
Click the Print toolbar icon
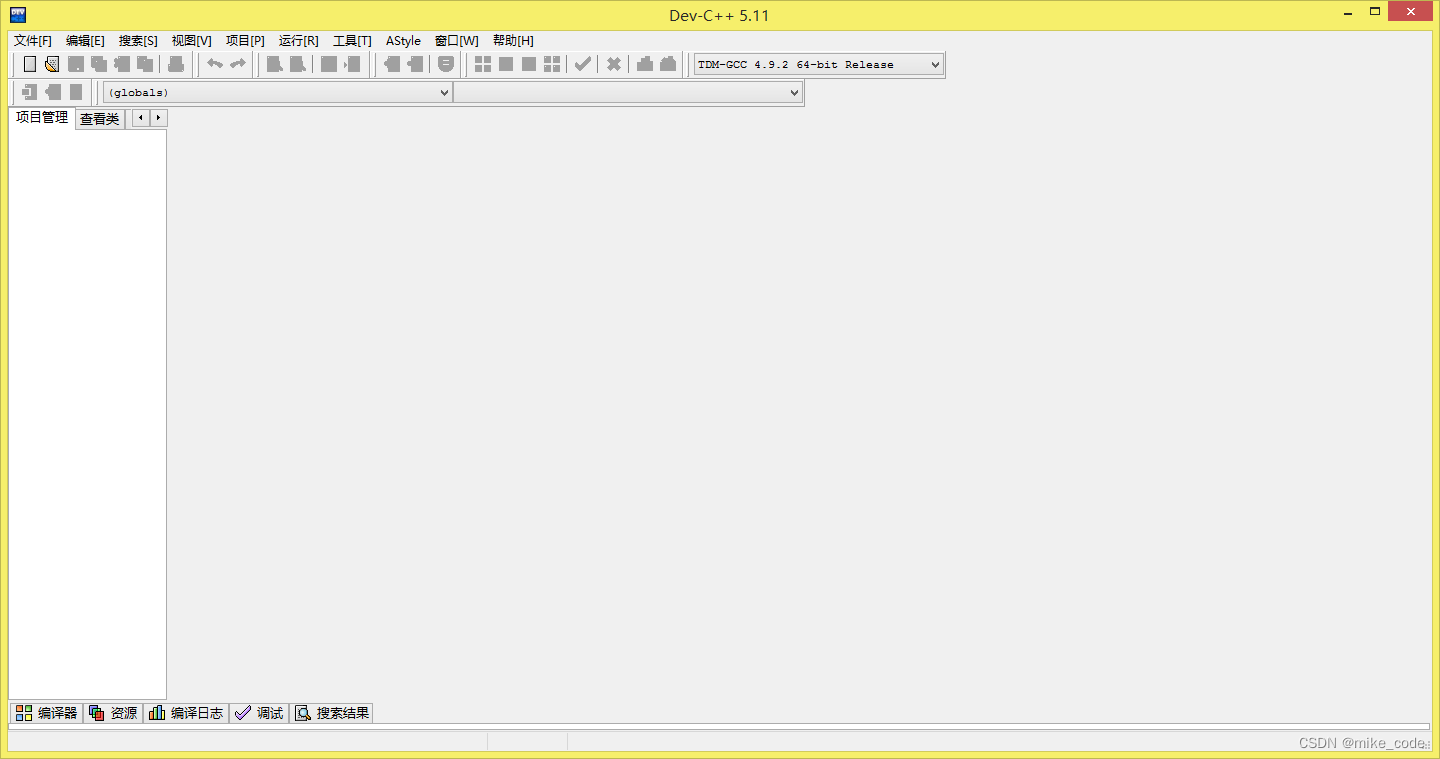(x=176, y=64)
